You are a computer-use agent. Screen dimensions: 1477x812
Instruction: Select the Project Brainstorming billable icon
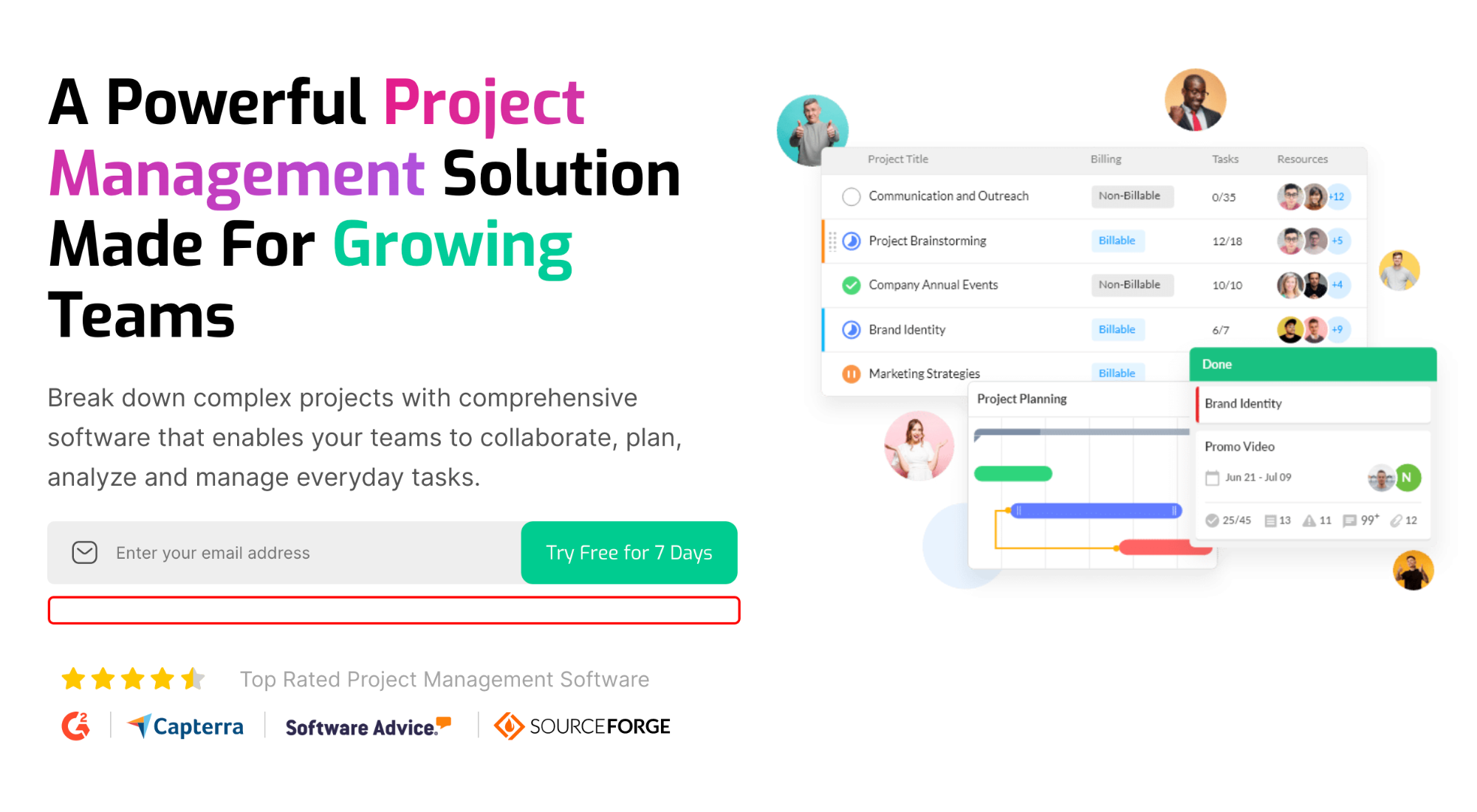pos(1112,240)
